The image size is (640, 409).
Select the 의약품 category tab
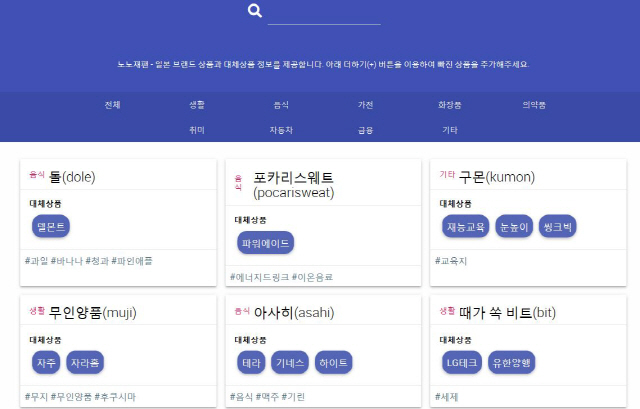point(534,105)
